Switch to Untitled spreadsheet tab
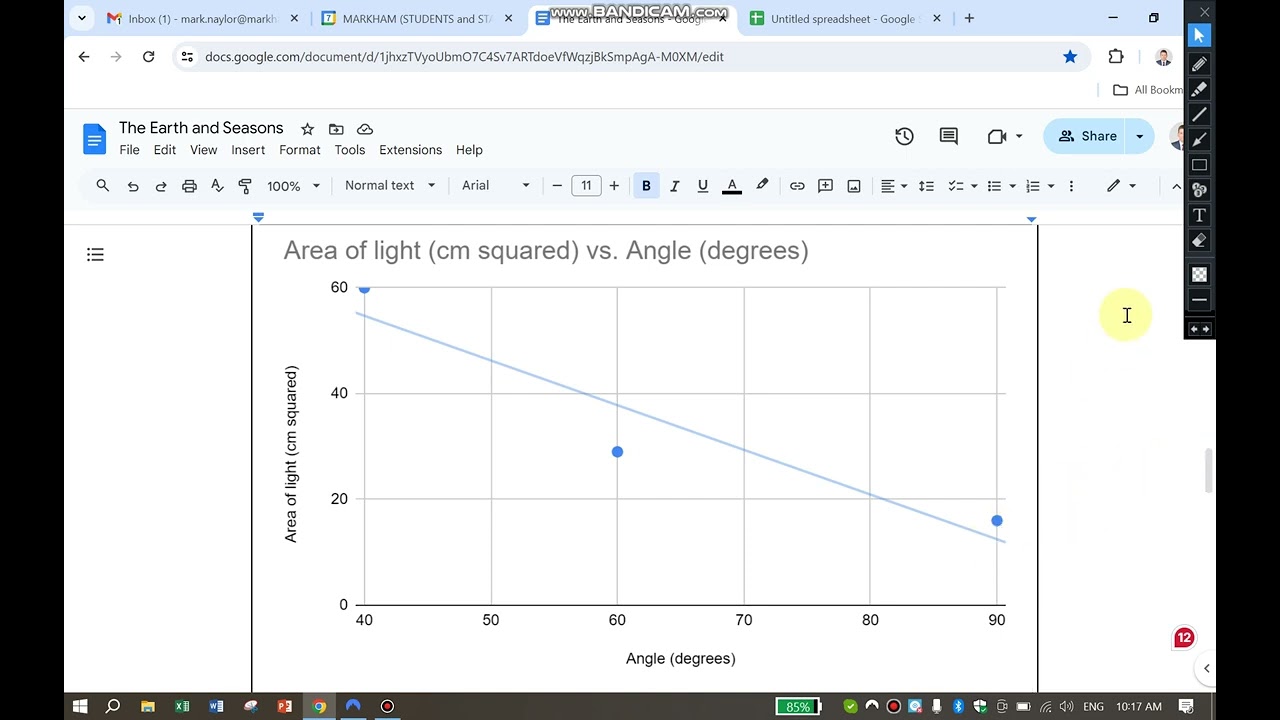The image size is (1280, 720). tap(842, 19)
